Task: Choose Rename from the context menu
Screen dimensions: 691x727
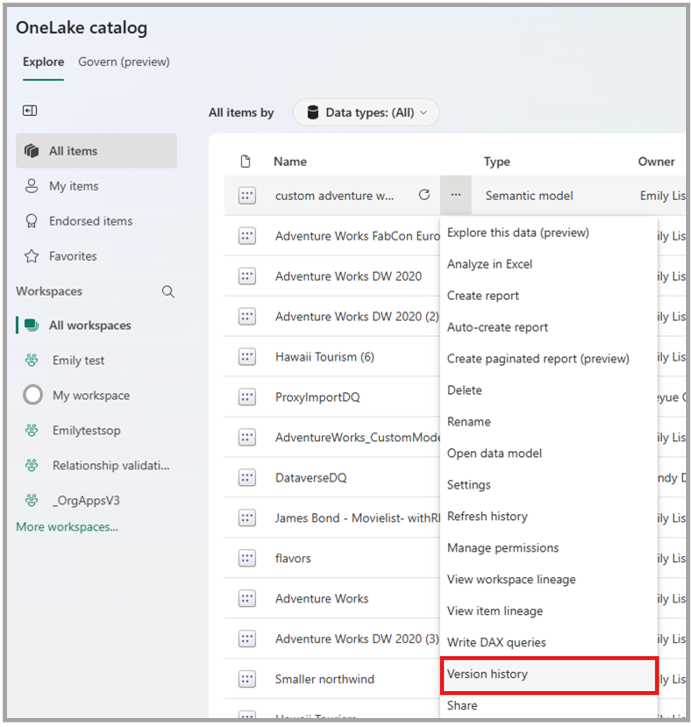Action: click(x=549, y=421)
